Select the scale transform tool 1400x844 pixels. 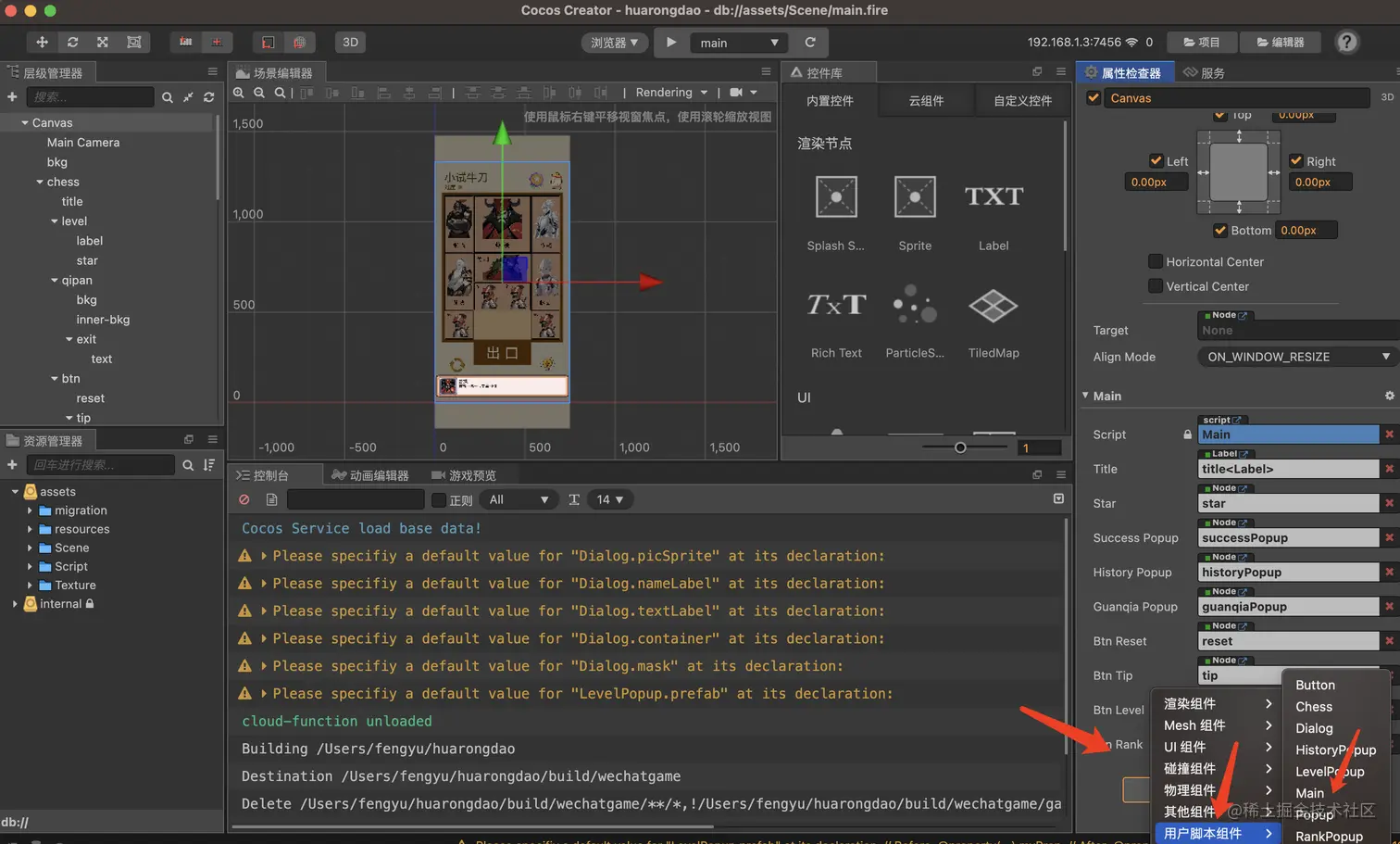(x=103, y=42)
